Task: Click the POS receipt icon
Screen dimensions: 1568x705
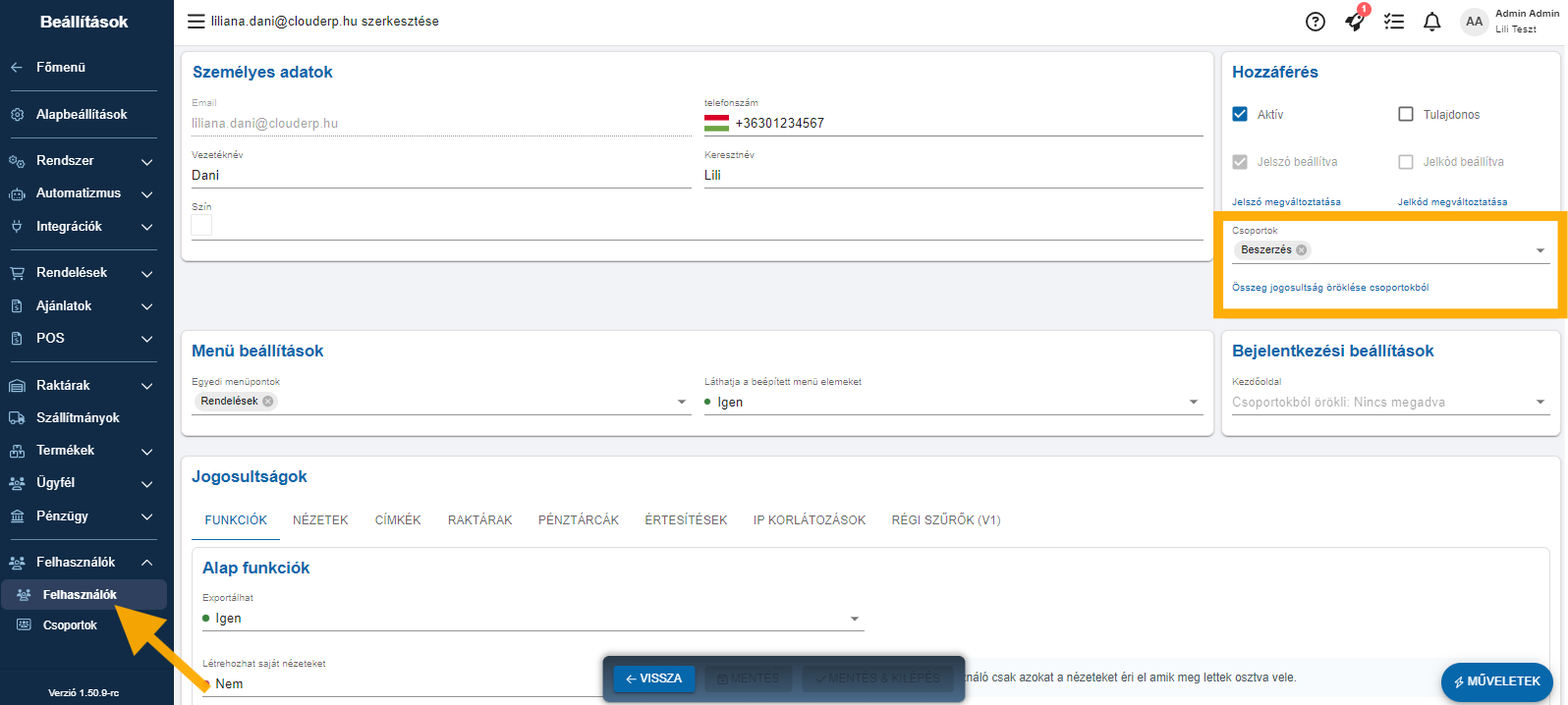Action: [17, 339]
